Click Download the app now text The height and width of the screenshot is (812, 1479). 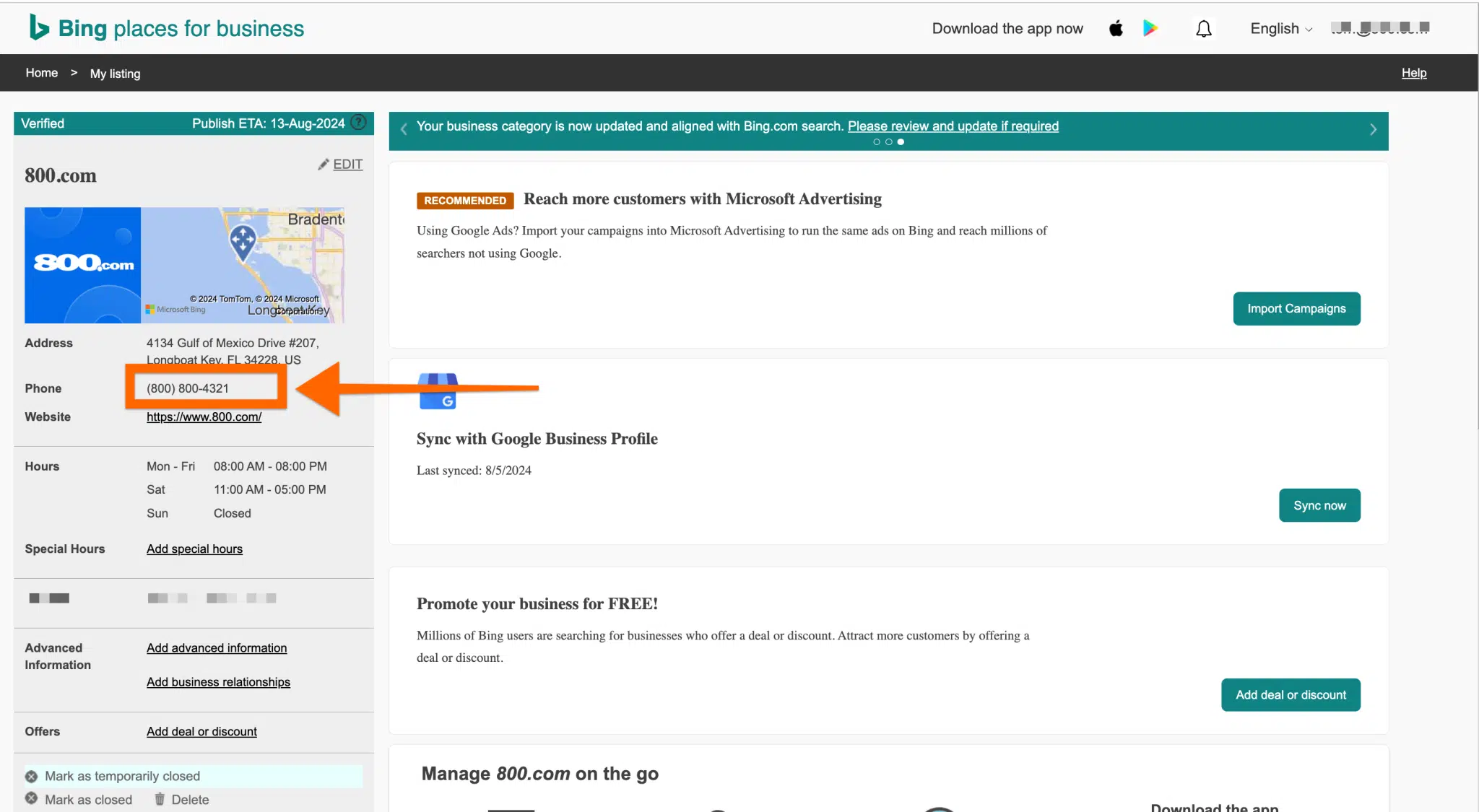pos(1007,29)
